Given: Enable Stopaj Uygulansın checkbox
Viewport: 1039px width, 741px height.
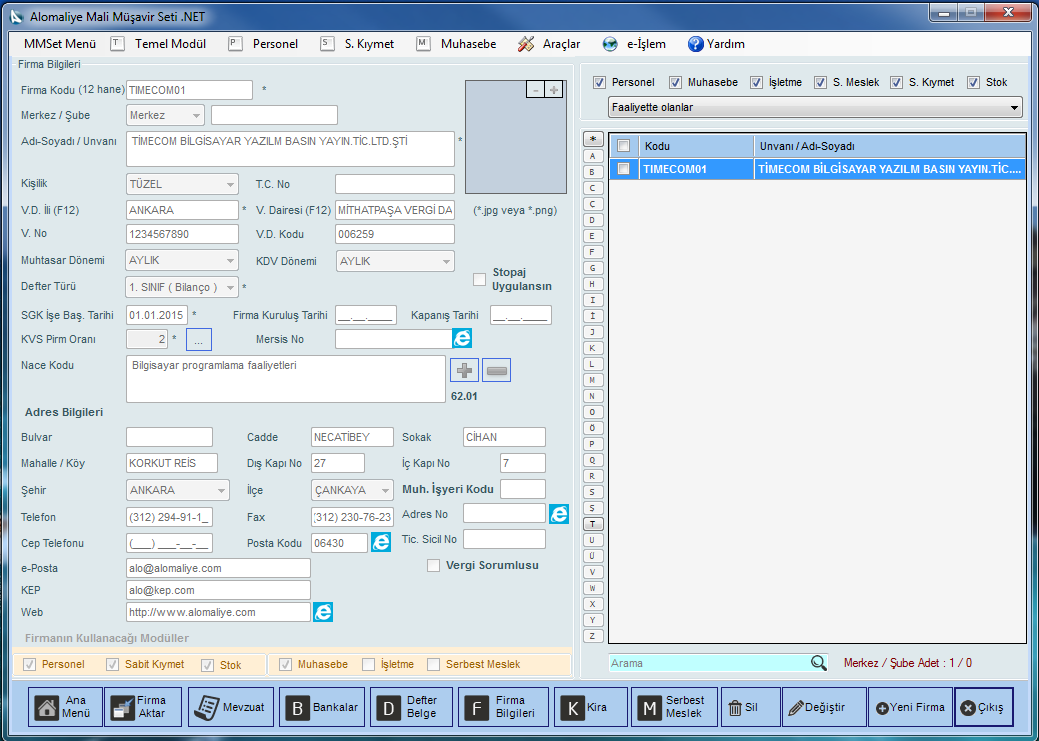Looking at the screenshot, I should [x=479, y=279].
